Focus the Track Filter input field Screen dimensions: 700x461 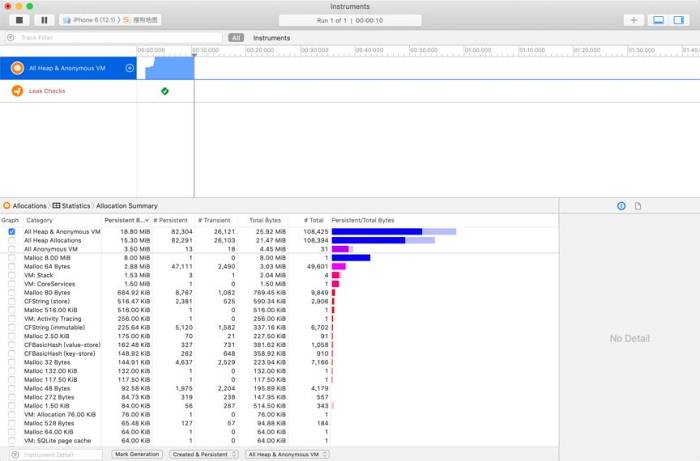point(120,37)
